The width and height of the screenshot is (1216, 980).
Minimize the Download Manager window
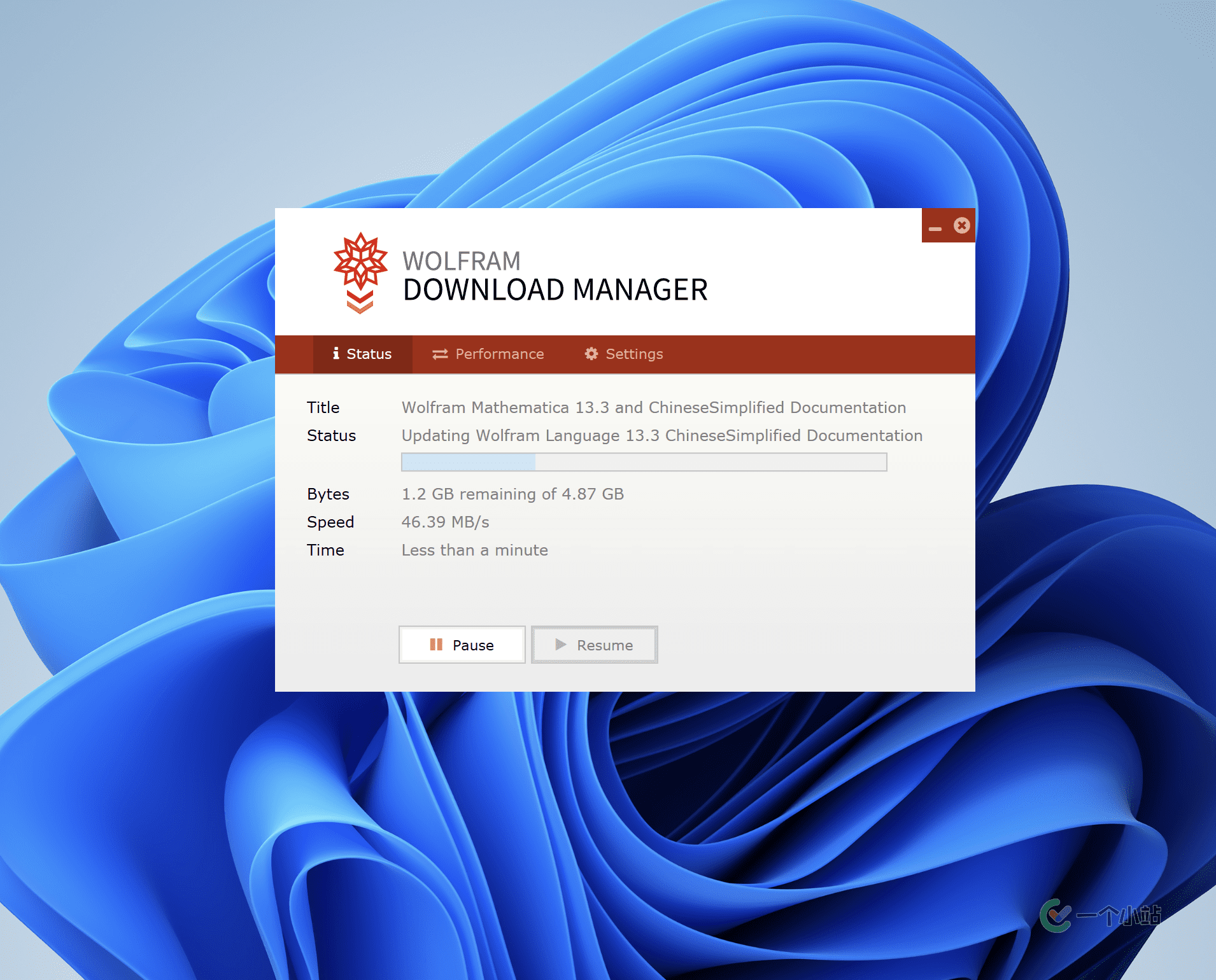coord(935,227)
